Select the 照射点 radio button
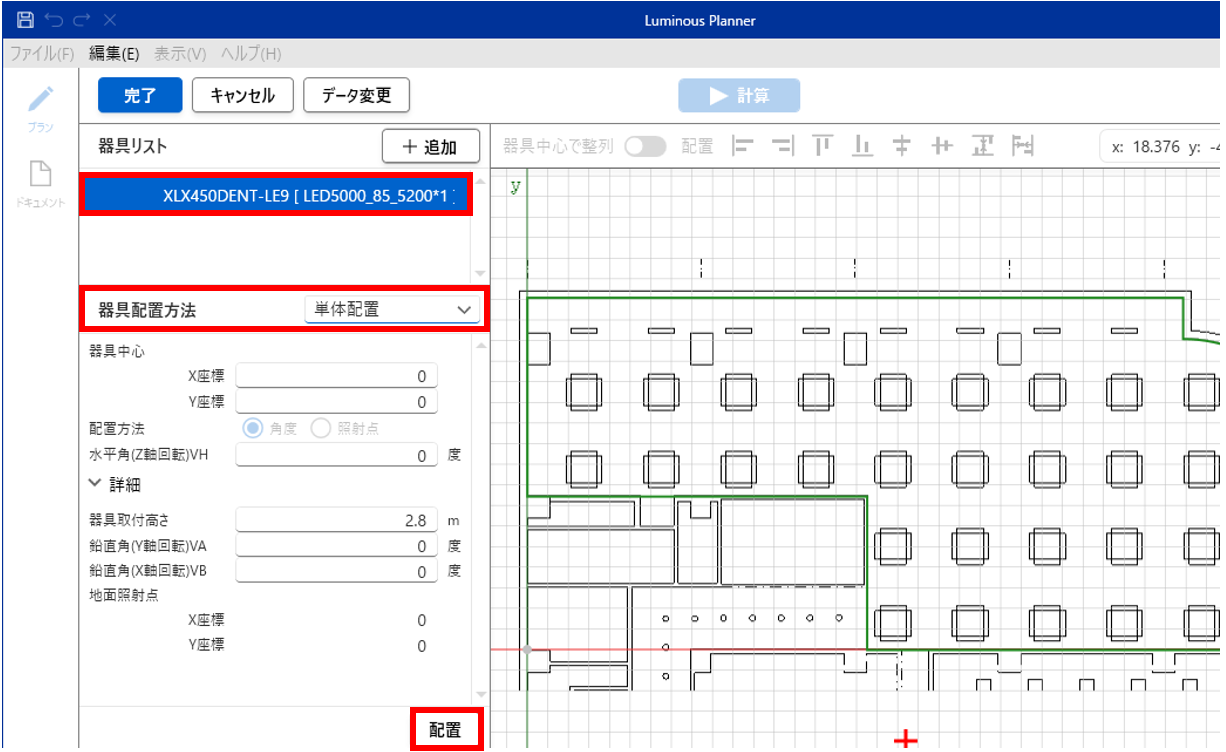The height and width of the screenshot is (752, 1226). [321, 428]
